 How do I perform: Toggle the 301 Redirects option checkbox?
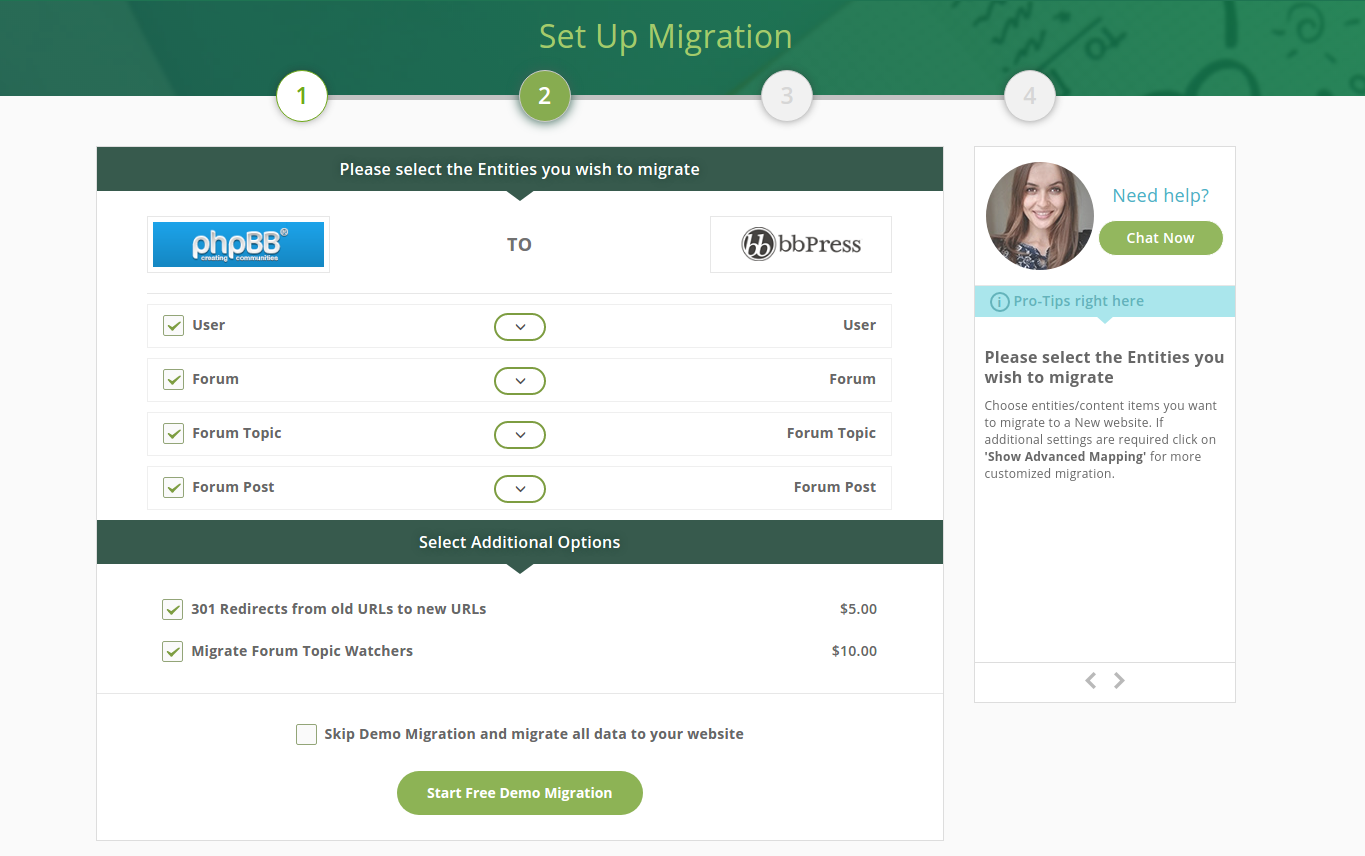point(172,609)
